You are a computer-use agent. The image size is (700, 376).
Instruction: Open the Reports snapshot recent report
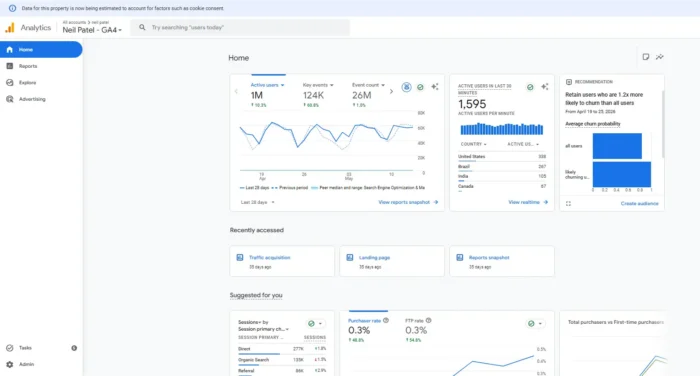tap(502, 261)
